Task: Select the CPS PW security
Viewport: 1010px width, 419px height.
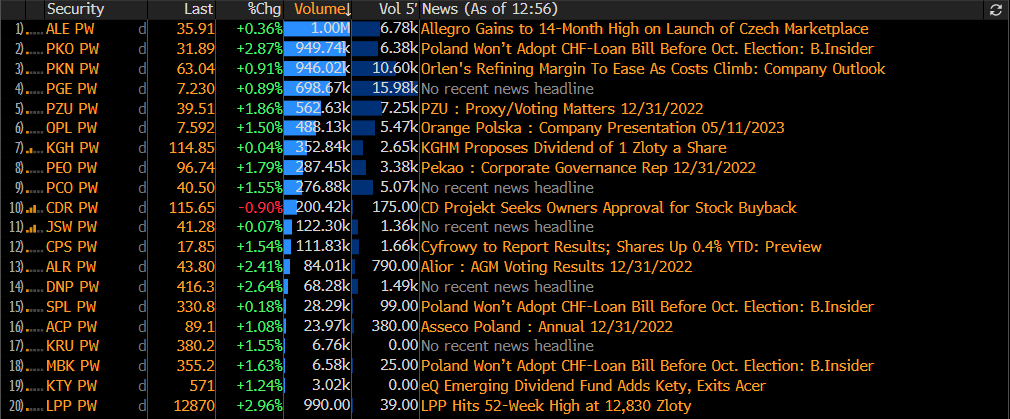Action: [73, 248]
